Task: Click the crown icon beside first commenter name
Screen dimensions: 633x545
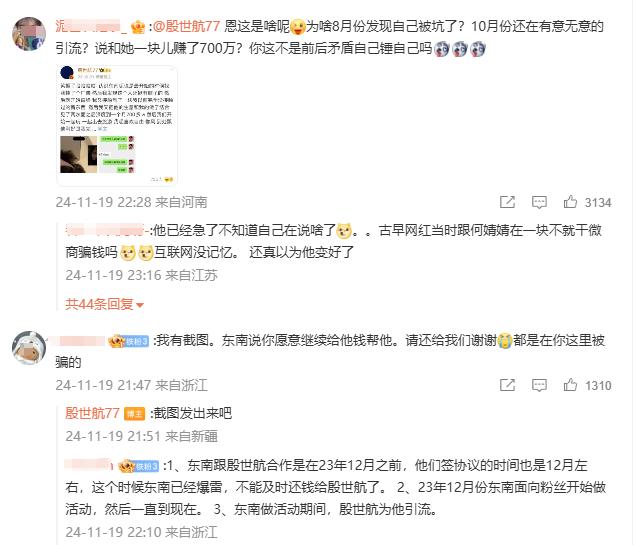Action: coord(138,27)
